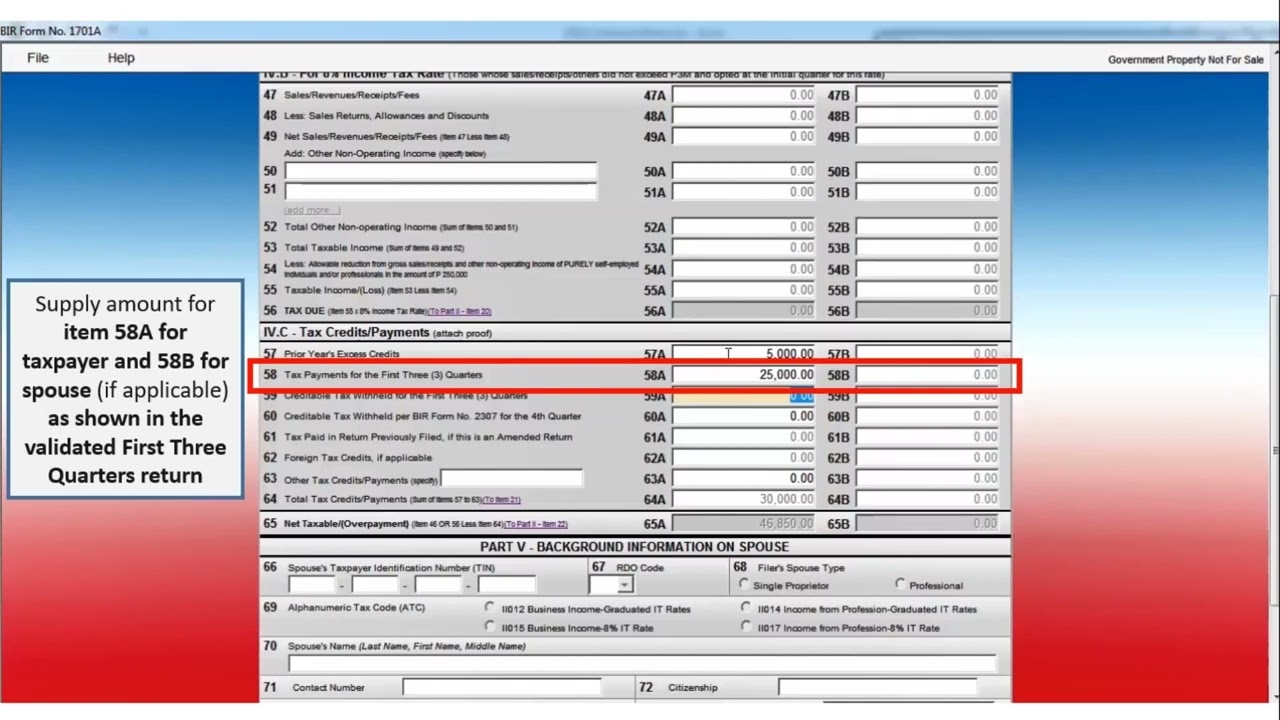The height and width of the screenshot is (720, 1280).
Task: Choose II014 Income from Profession-Graduated IT Rates
Action: [745, 607]
